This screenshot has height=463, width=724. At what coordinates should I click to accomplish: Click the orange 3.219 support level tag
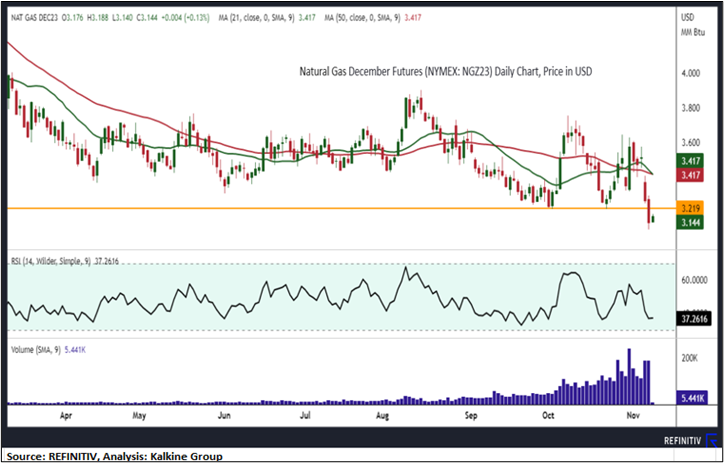[689, 208]
